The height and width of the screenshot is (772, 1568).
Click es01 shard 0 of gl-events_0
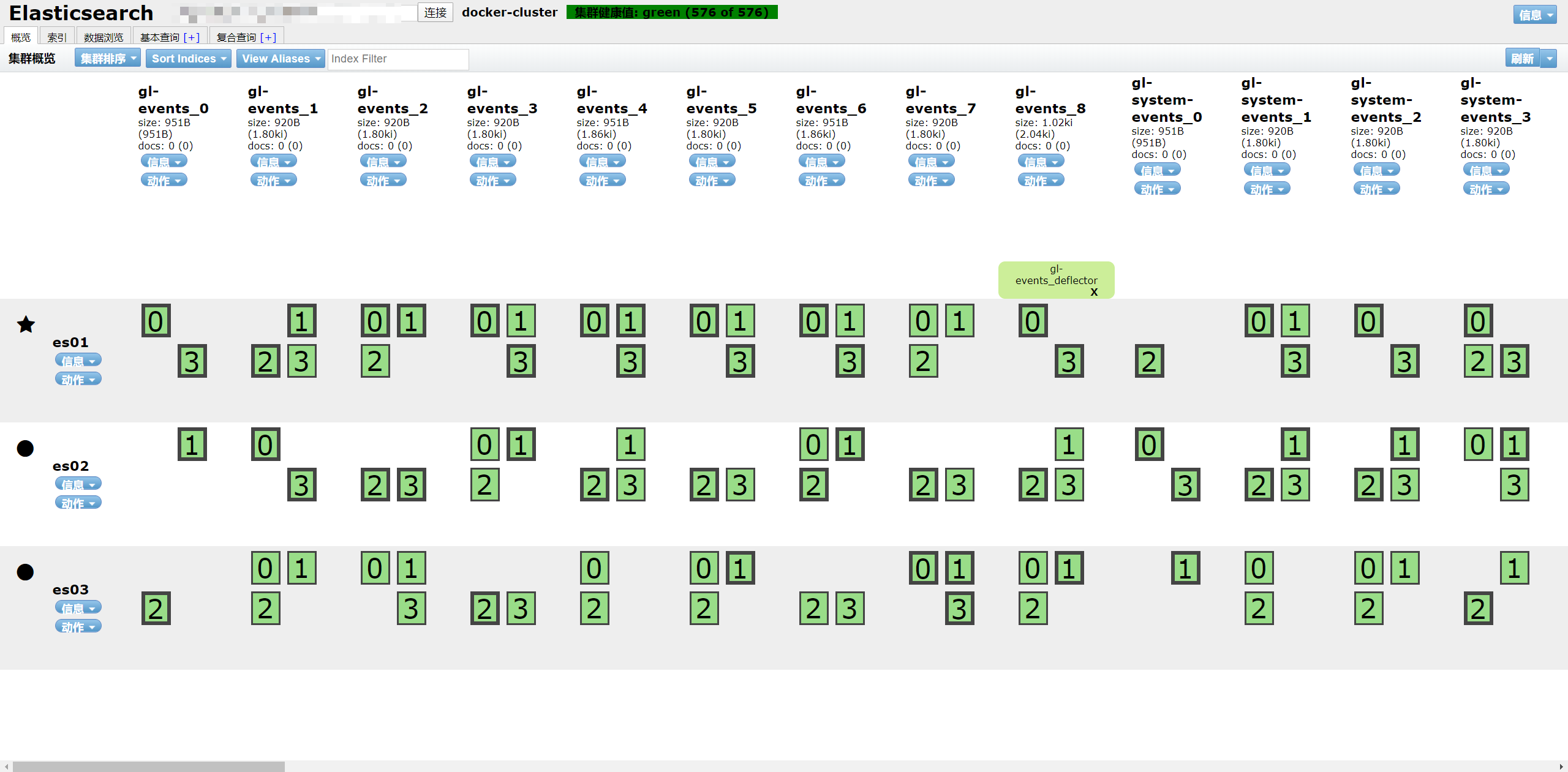[x=156, y=321]
